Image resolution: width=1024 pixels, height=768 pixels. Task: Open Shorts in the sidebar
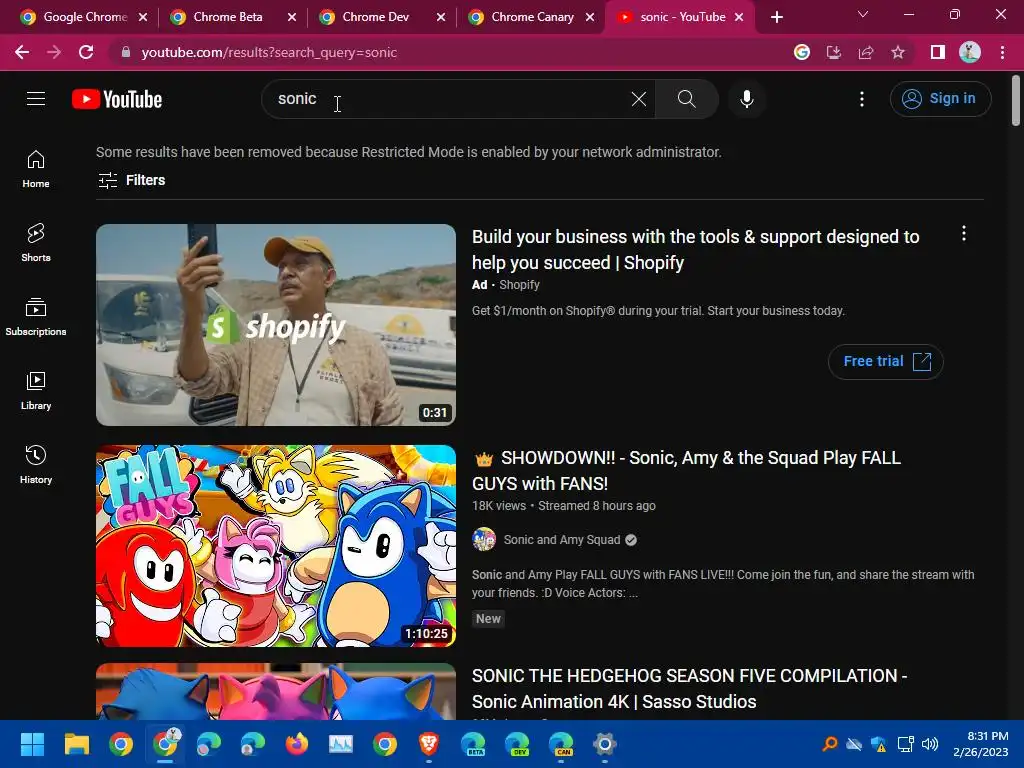pos(36,243)
